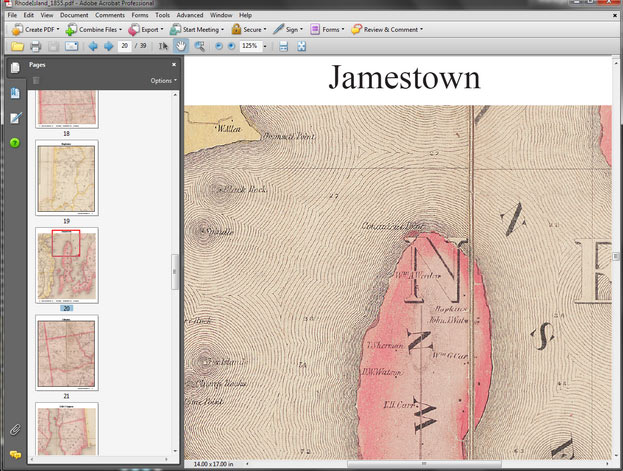Go to next page arrow

point(108,47)
